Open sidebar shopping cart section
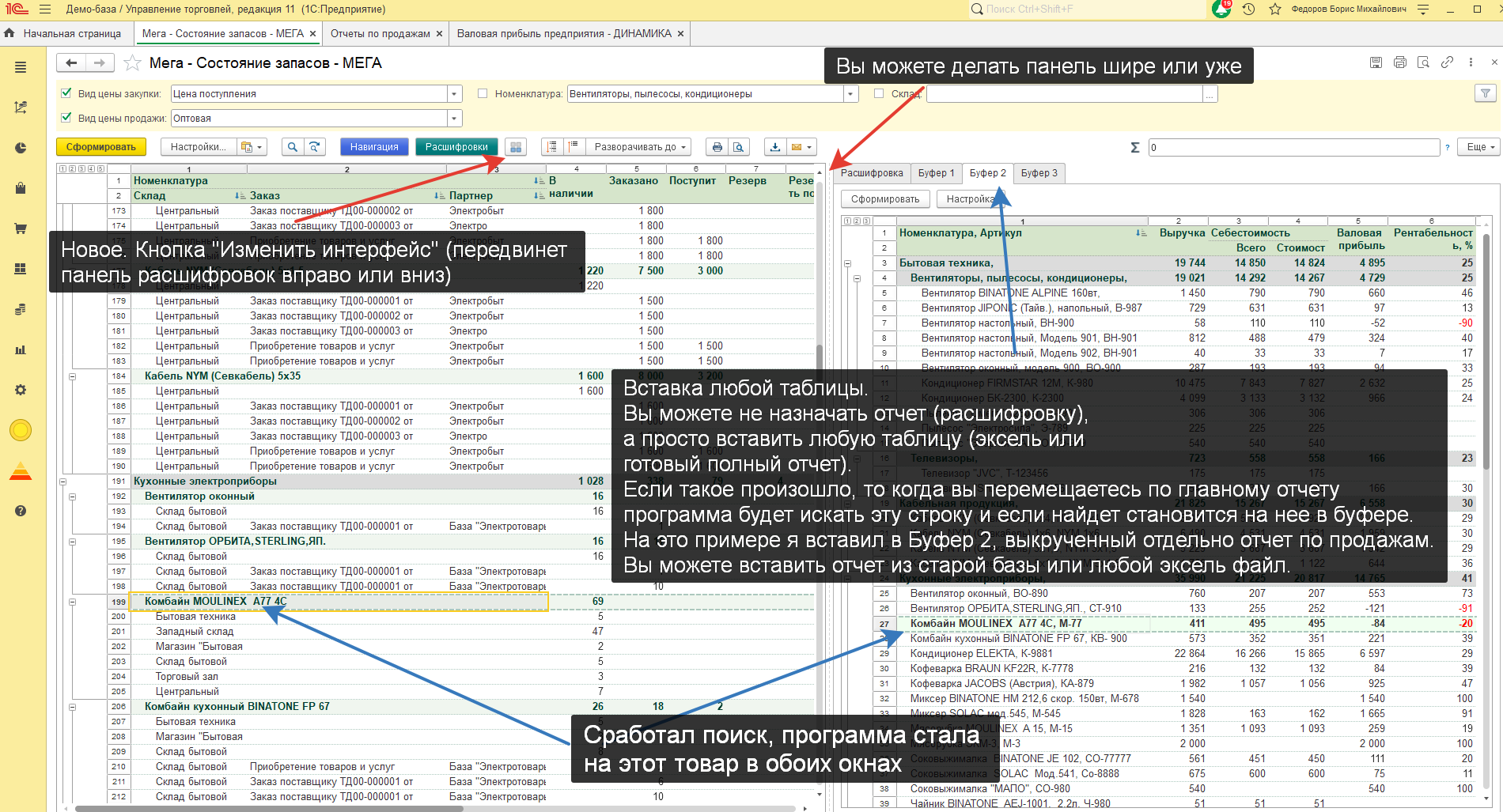 click(21, 228)
